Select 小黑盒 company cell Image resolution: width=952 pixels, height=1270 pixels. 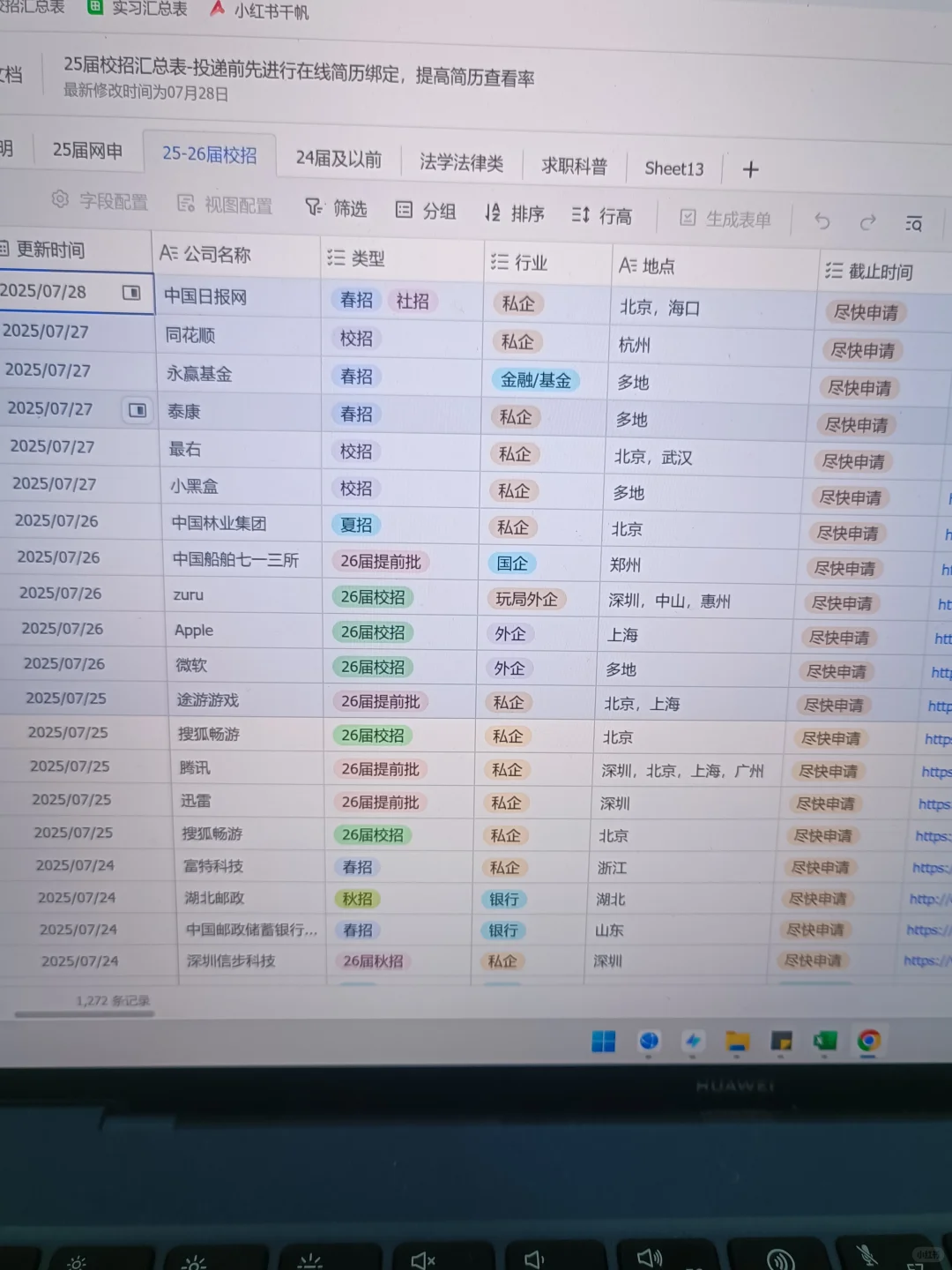(x=243, y=486)
